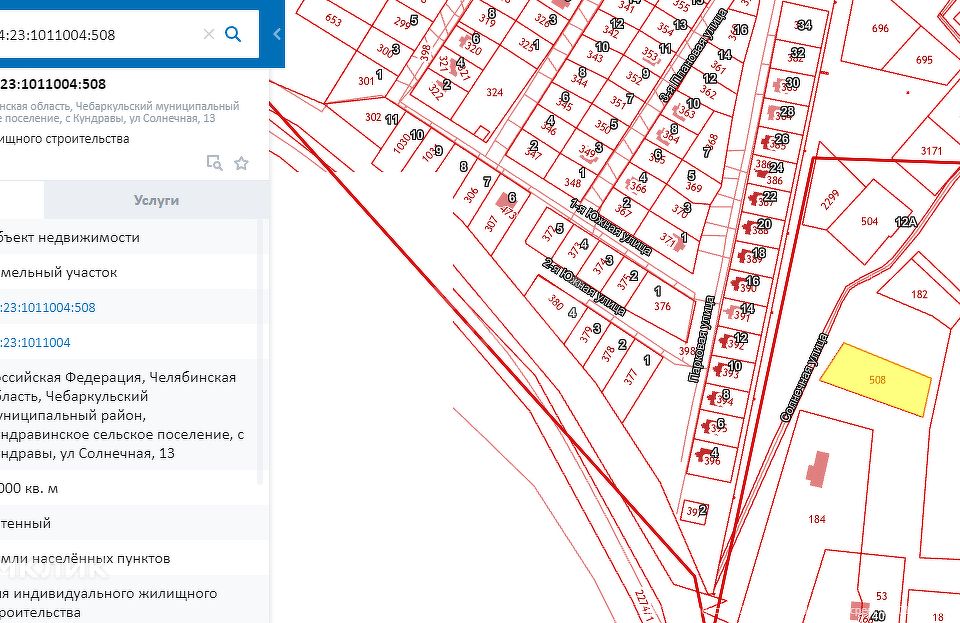Collapse the left info panel
This screenshot has width=960, height=623.
[277, 34]
